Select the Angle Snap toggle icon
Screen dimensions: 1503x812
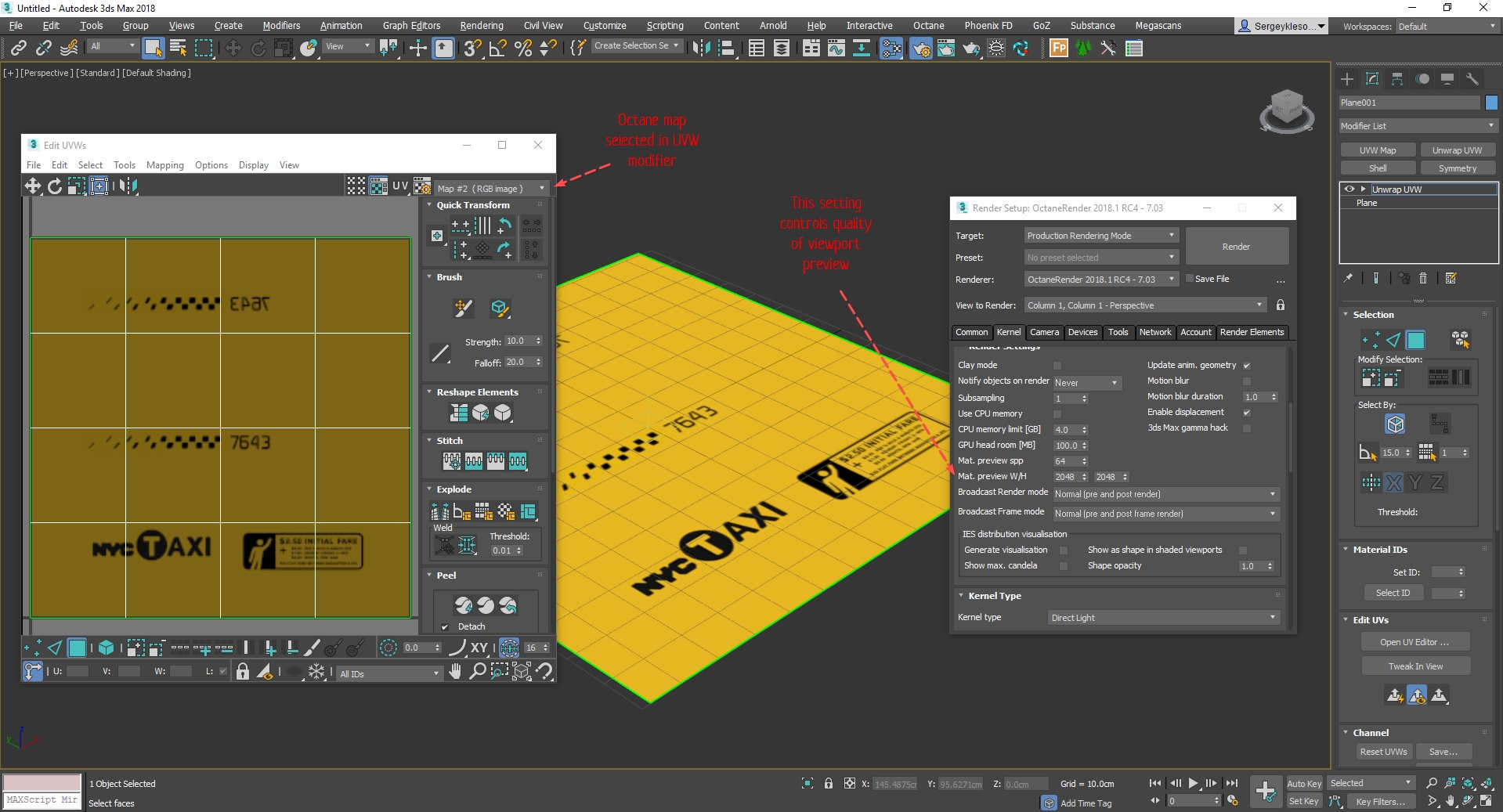497,49
